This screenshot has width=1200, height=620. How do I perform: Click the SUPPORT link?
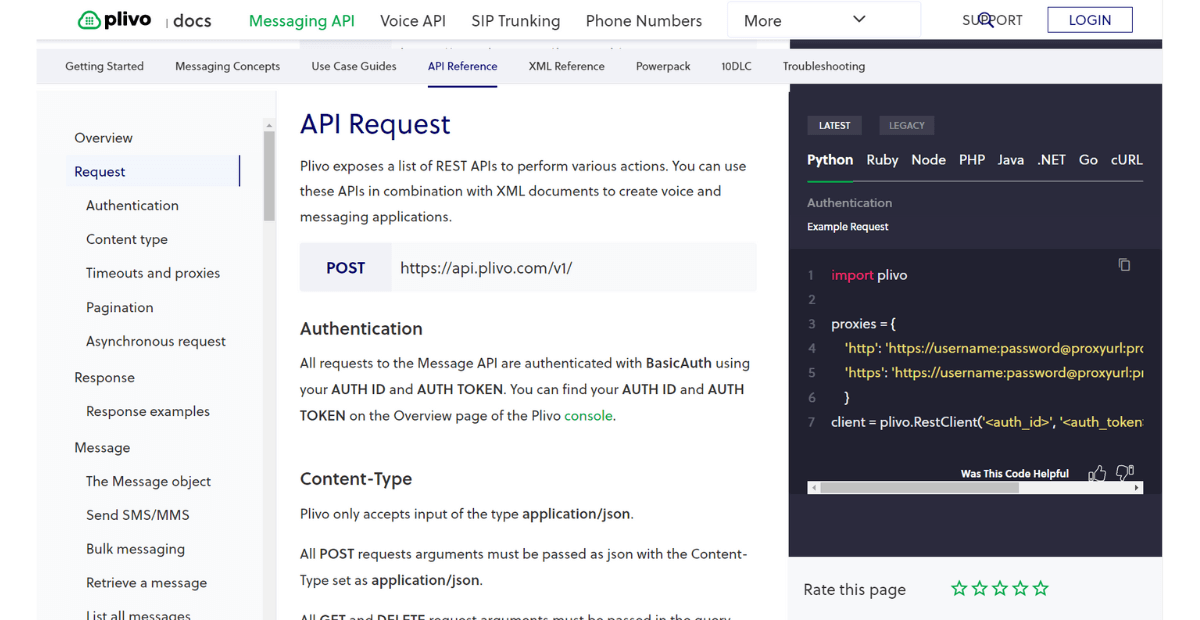pos(992,20)
